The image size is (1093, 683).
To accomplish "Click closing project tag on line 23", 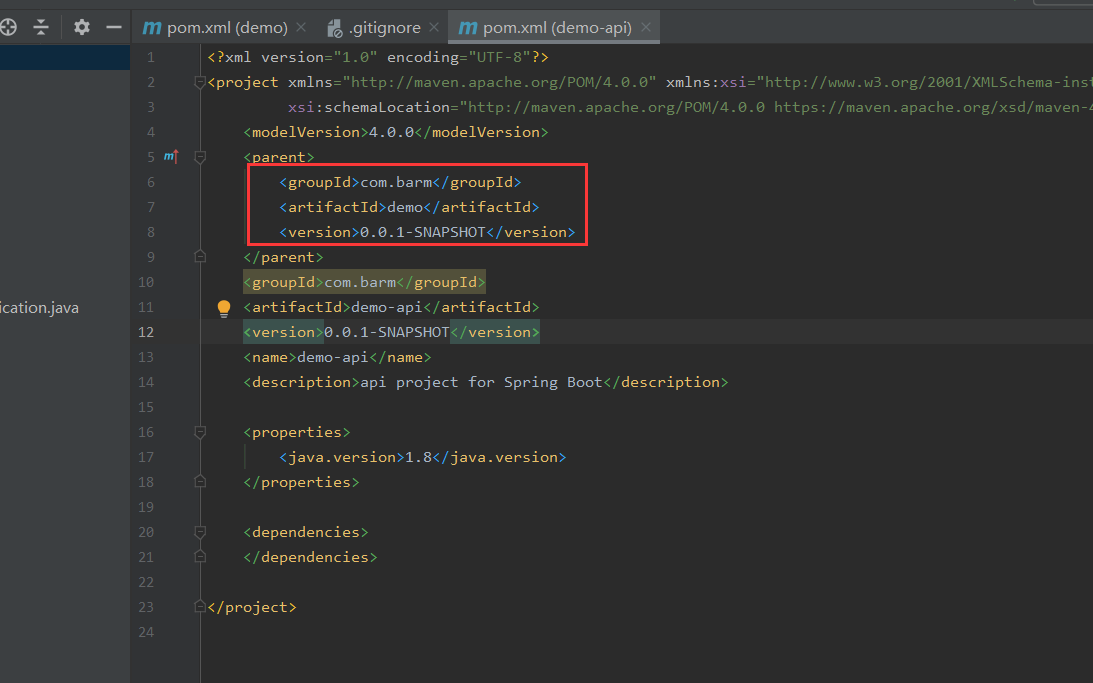I will [252, 608].
